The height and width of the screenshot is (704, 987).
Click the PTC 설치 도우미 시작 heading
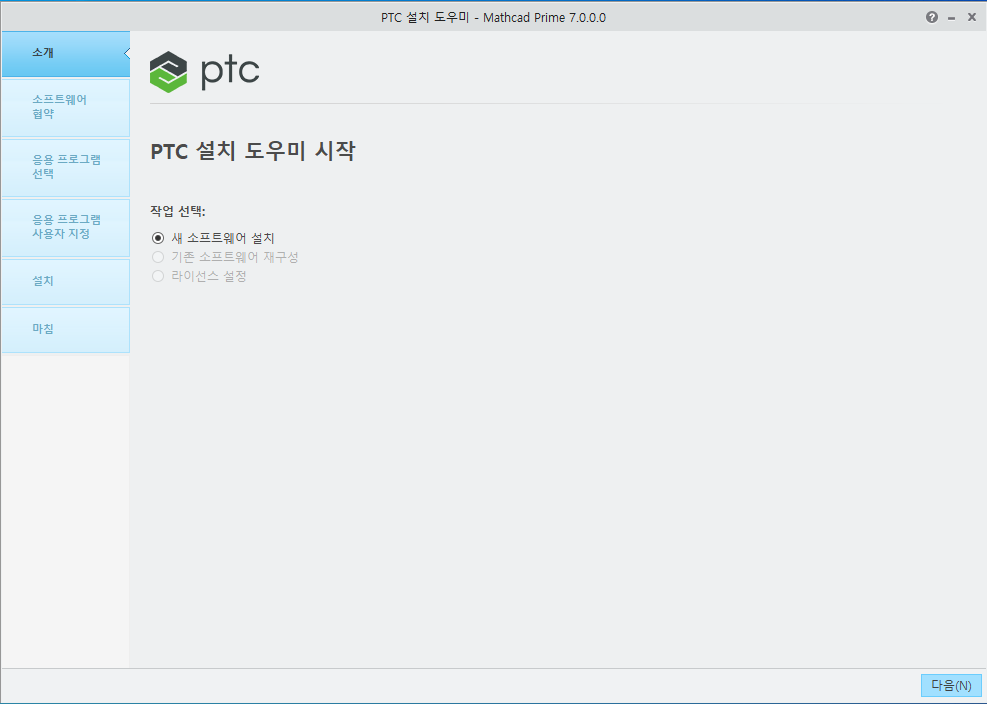(x=253, y=151)
